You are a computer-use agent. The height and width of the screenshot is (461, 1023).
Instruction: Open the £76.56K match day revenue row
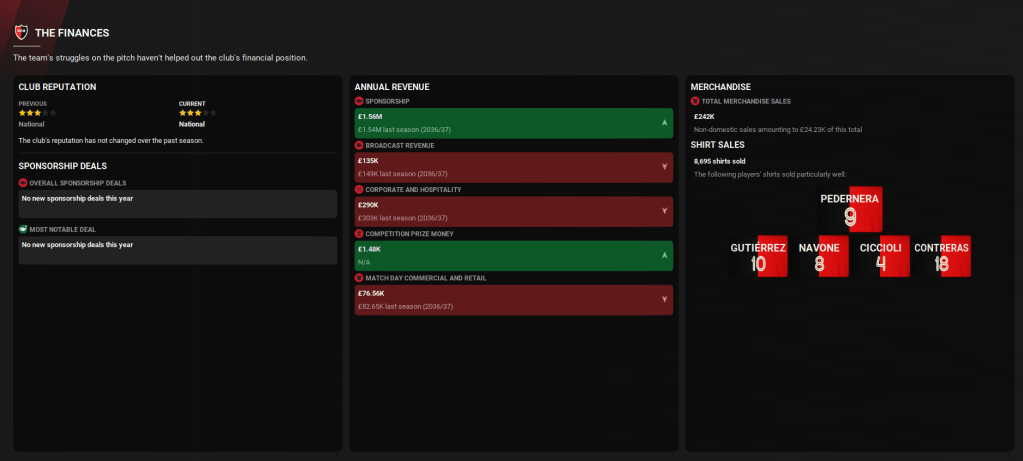pyautogui.click(x=513, y=299)
